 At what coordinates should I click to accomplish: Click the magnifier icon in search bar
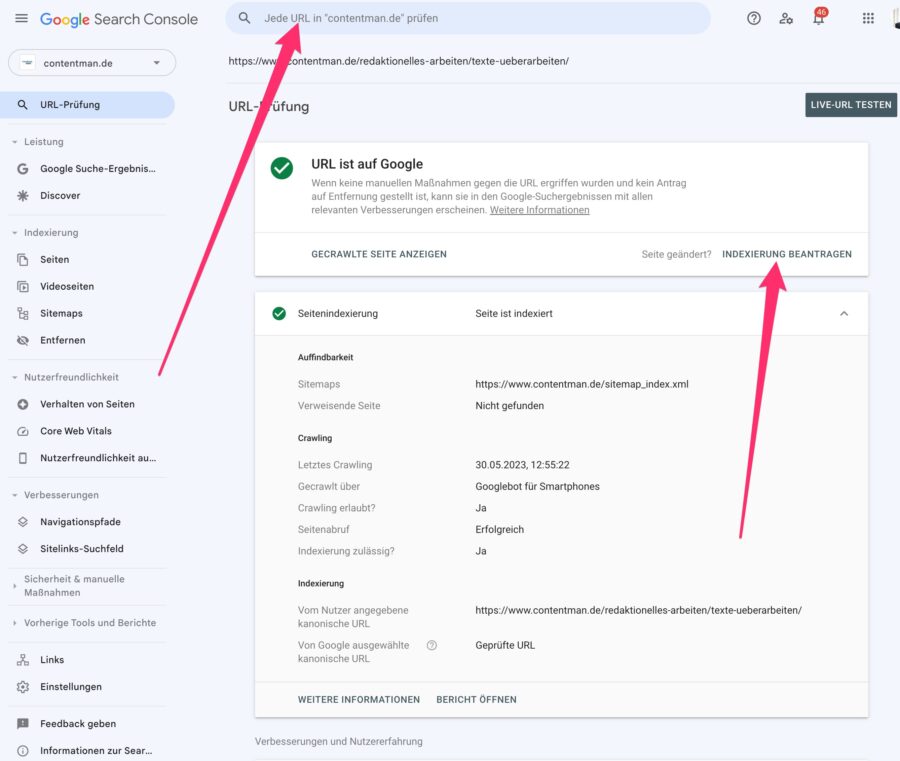(x=245, y=18)
